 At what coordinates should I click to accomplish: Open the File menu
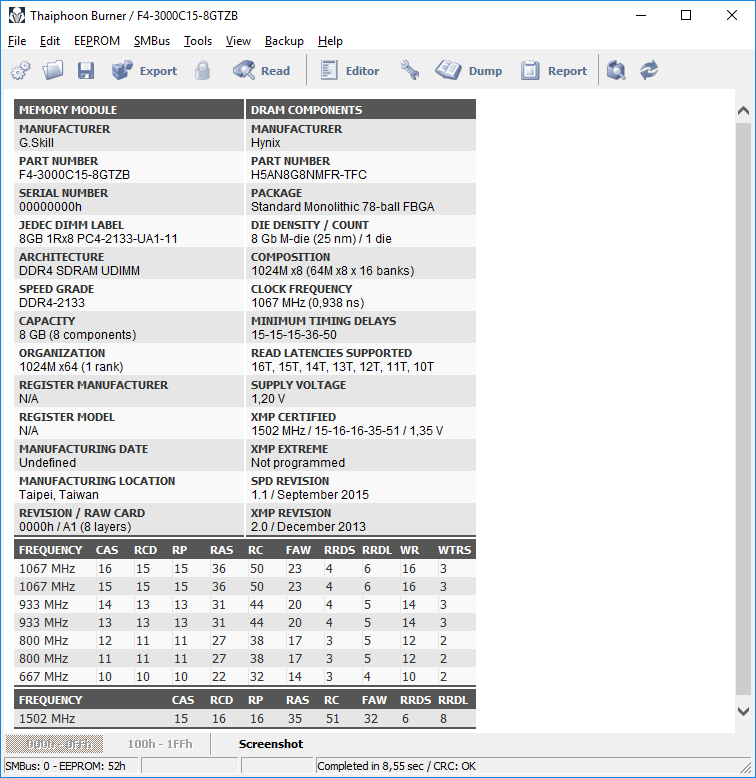(x=17, y=41)
